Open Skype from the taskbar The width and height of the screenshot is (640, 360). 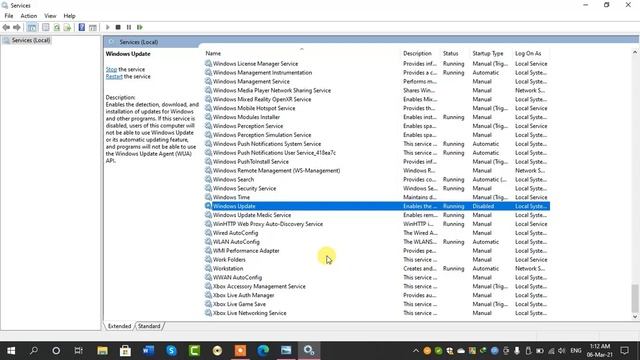point(171,351)
